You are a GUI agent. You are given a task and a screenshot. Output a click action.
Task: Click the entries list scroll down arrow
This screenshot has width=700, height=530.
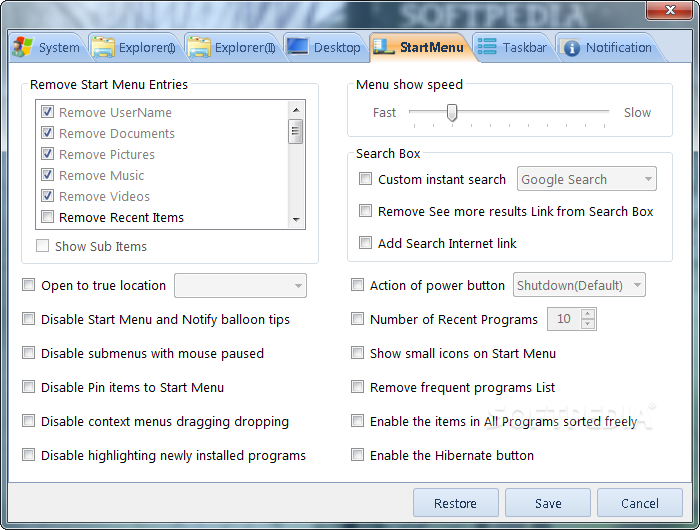[x=296, y=219]
